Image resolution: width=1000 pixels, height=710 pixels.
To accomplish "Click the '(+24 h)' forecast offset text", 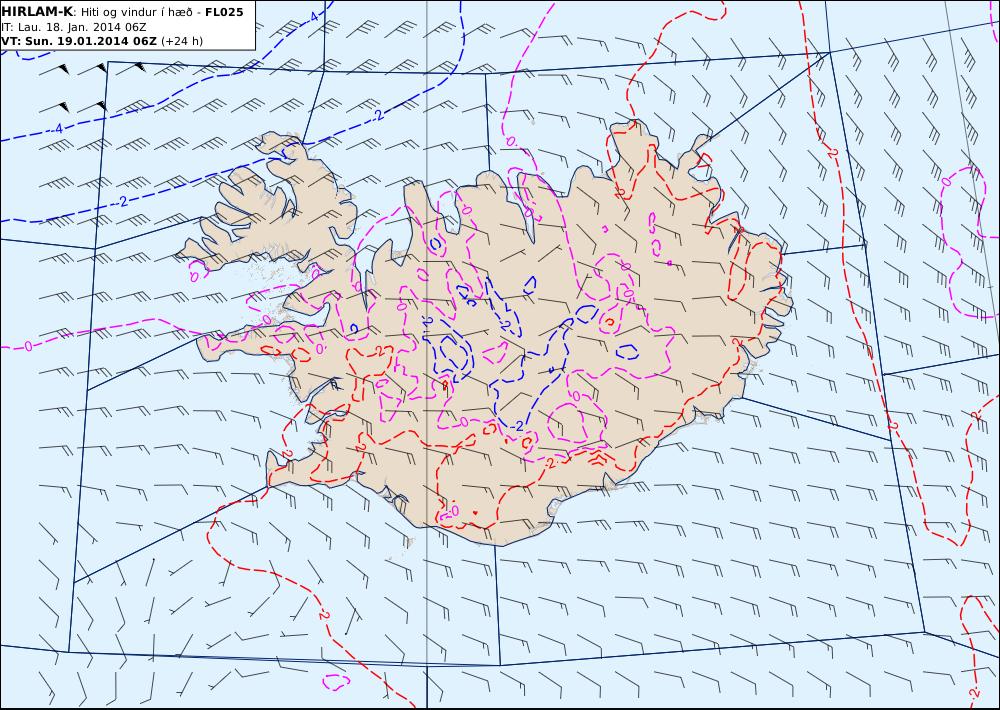I will (182, 41).
